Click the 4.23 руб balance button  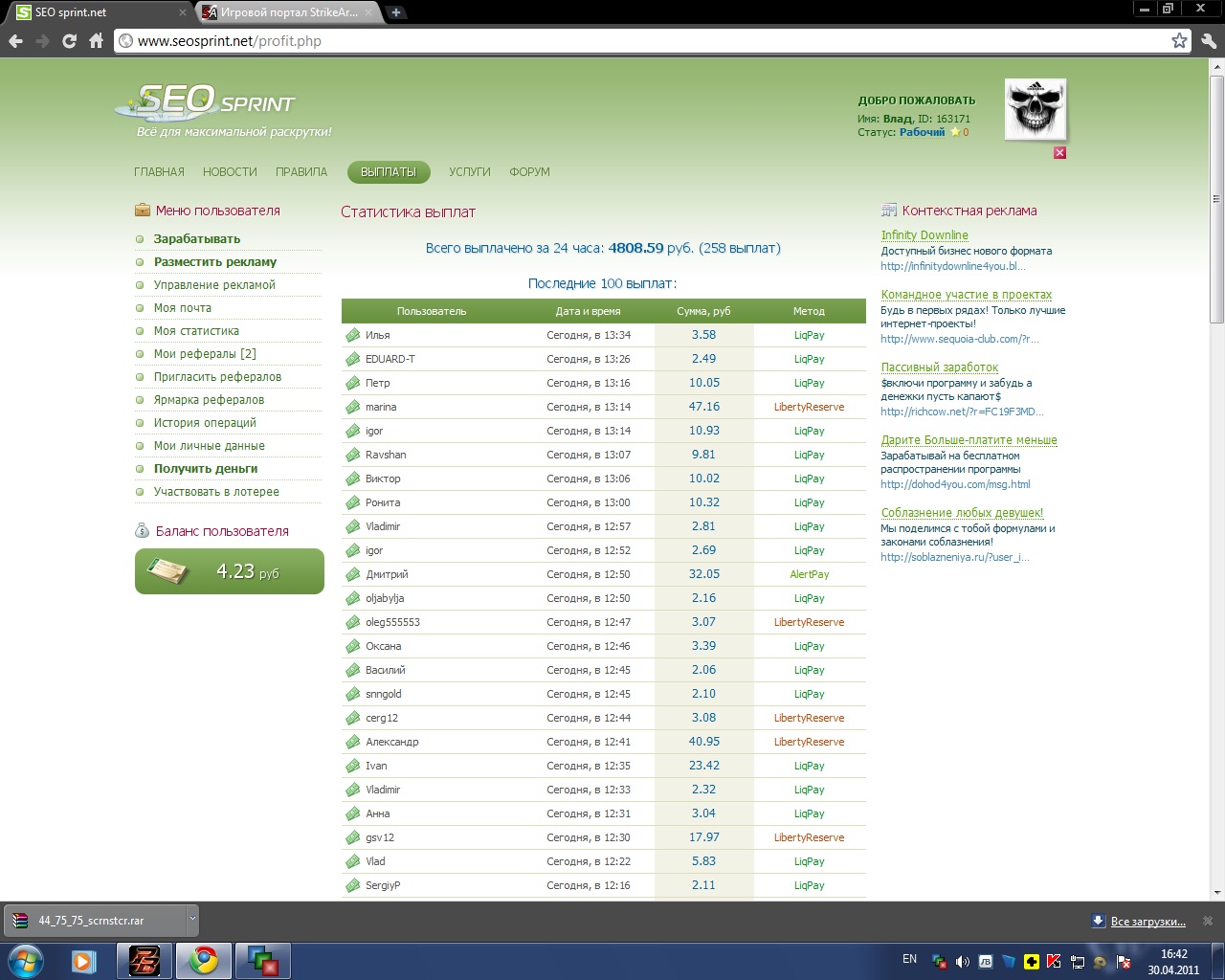(230, 571)
